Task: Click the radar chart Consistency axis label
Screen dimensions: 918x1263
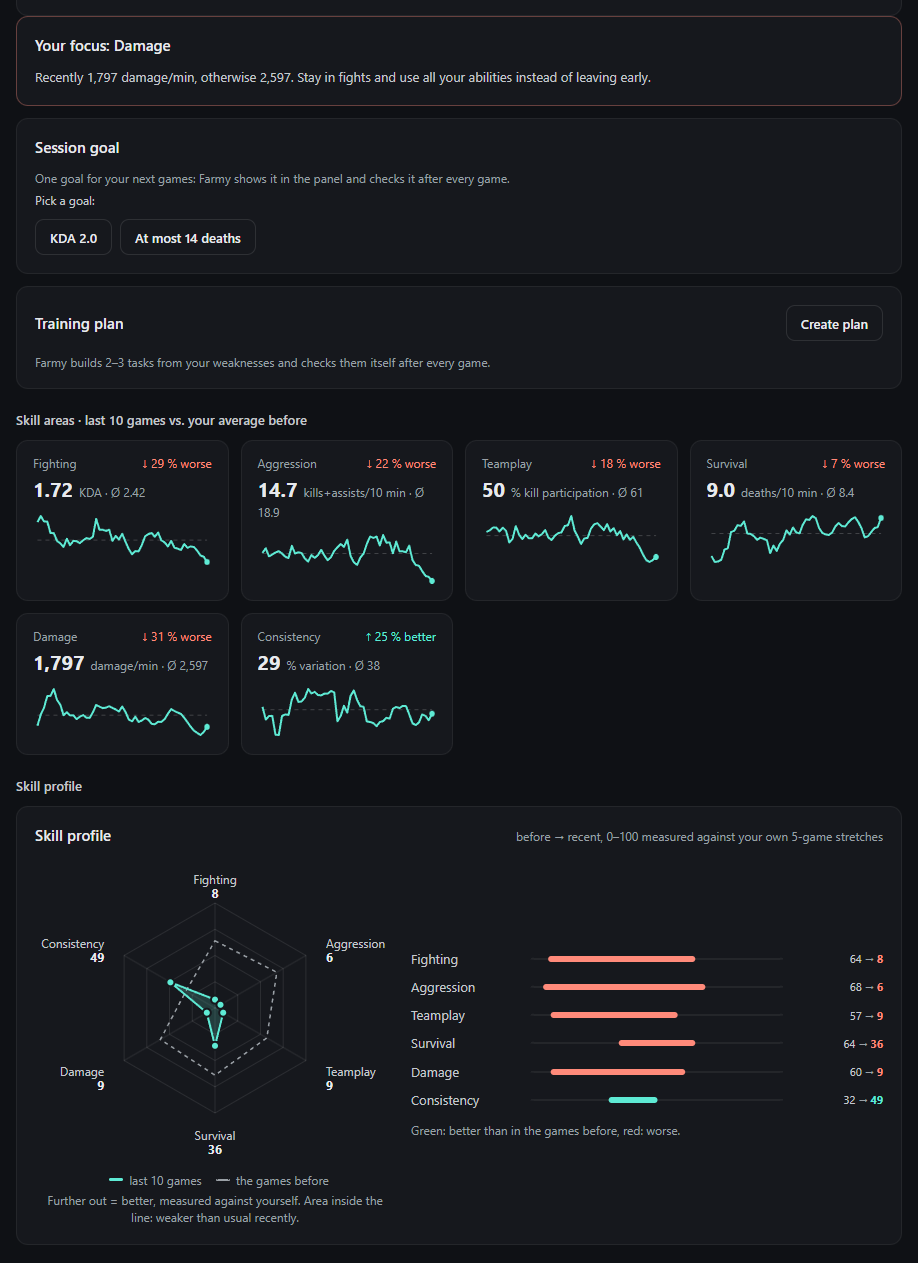Action: point(73,944)
